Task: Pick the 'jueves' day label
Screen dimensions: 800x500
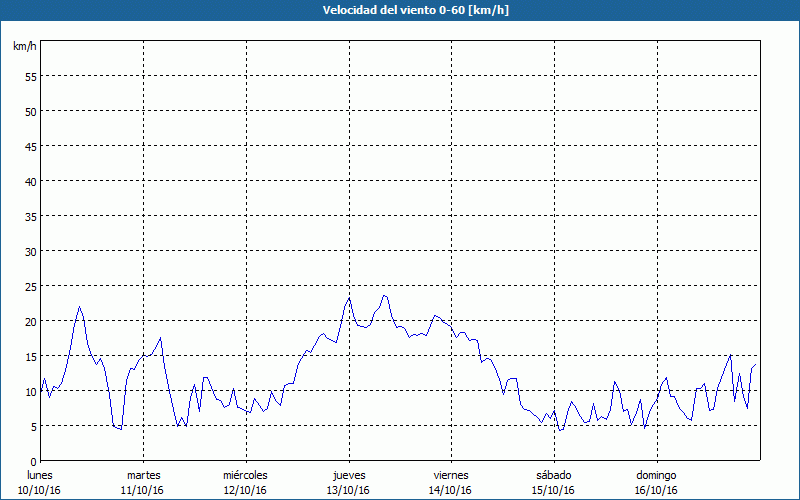Action: pos(348,475)
